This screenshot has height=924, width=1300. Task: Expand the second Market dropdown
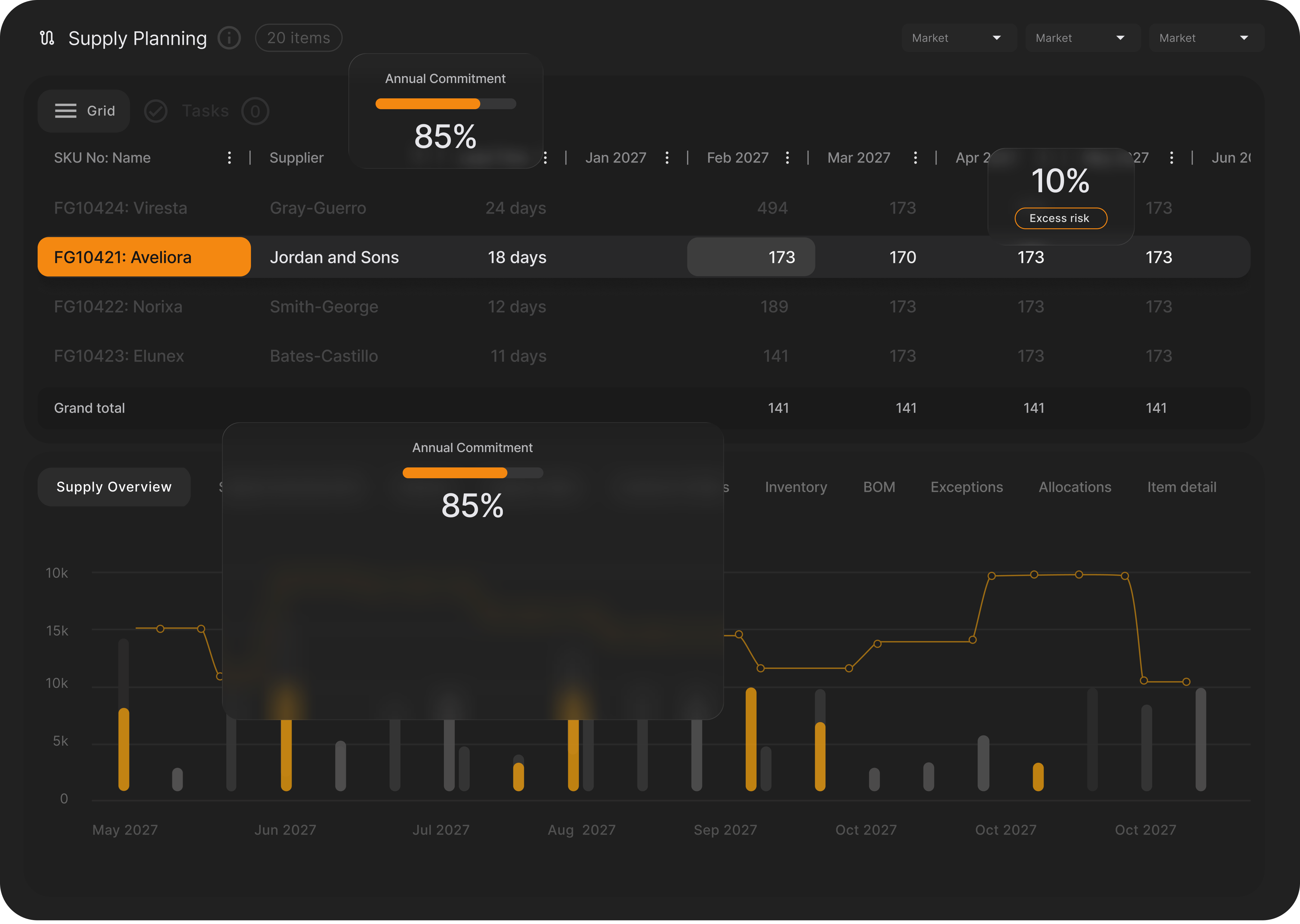(x=1082, y=38)
